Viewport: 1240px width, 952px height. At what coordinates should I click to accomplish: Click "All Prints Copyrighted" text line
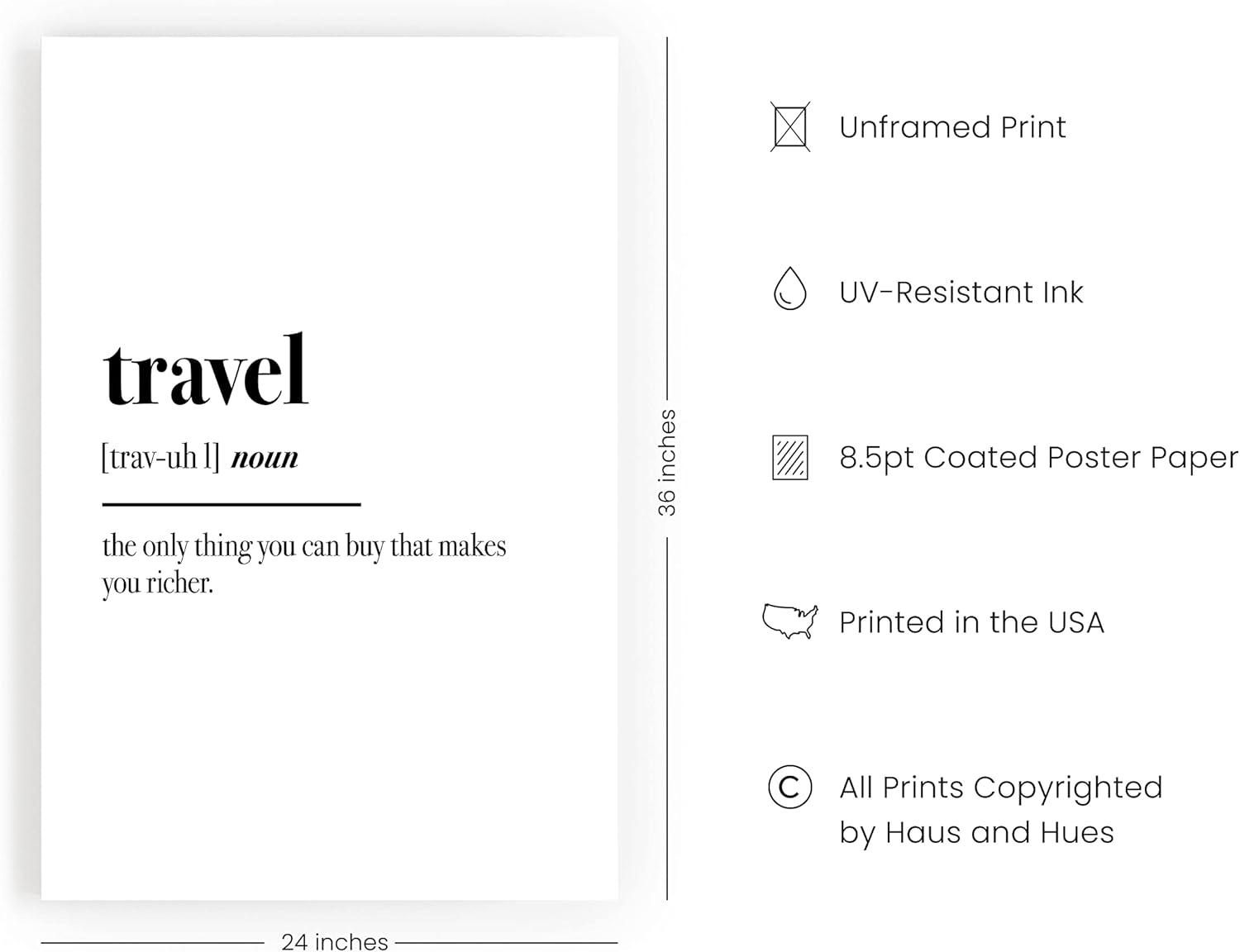[1000, 788]
